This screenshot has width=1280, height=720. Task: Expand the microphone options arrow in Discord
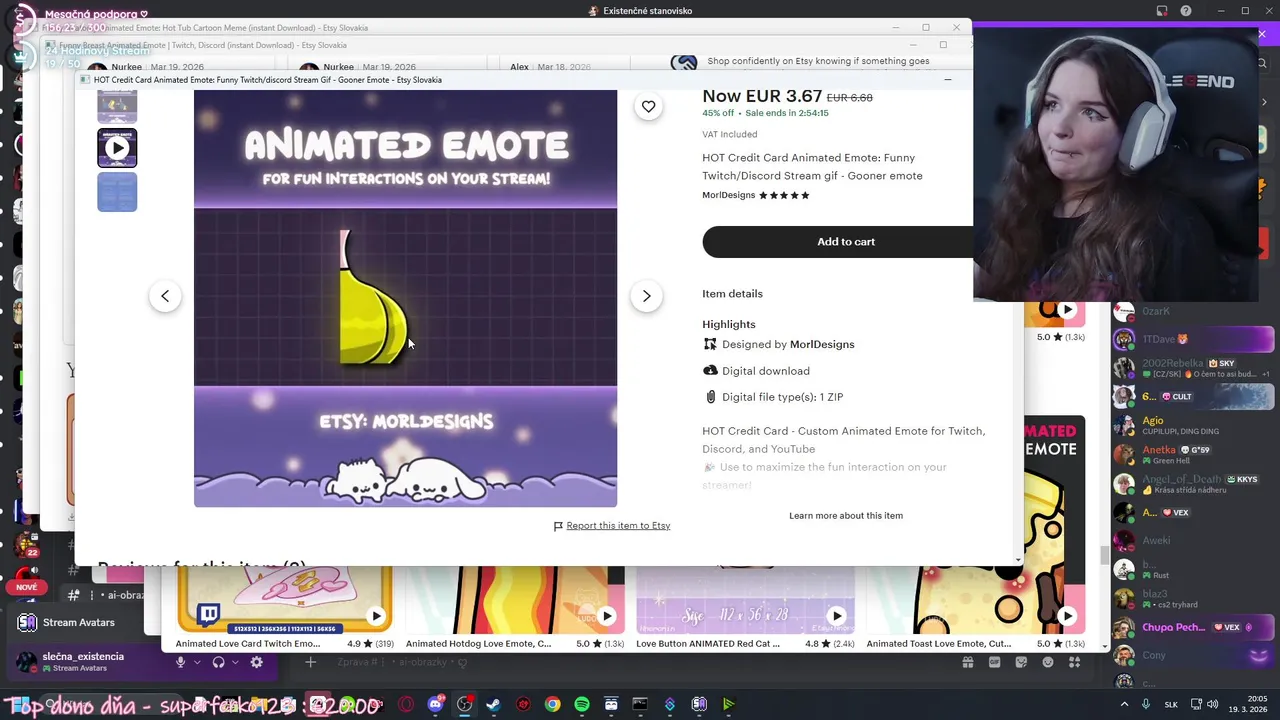tap(197, 662)
